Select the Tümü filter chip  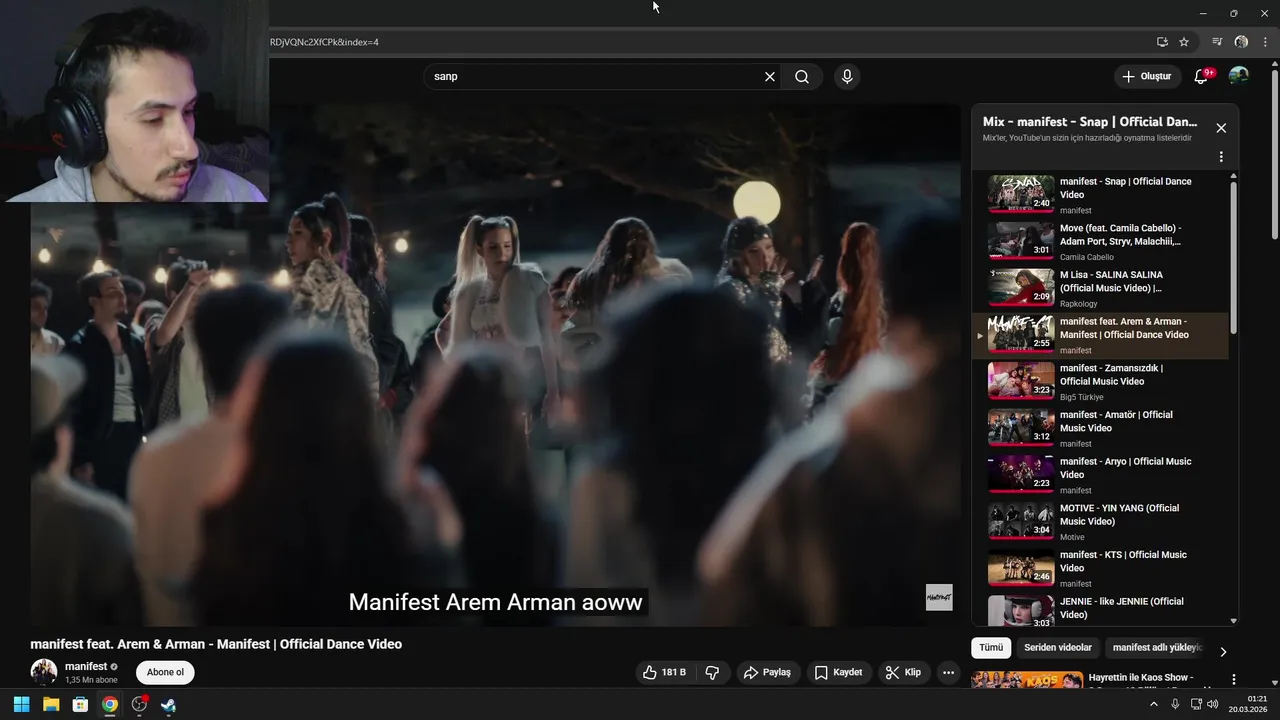[x=991, y=648]
